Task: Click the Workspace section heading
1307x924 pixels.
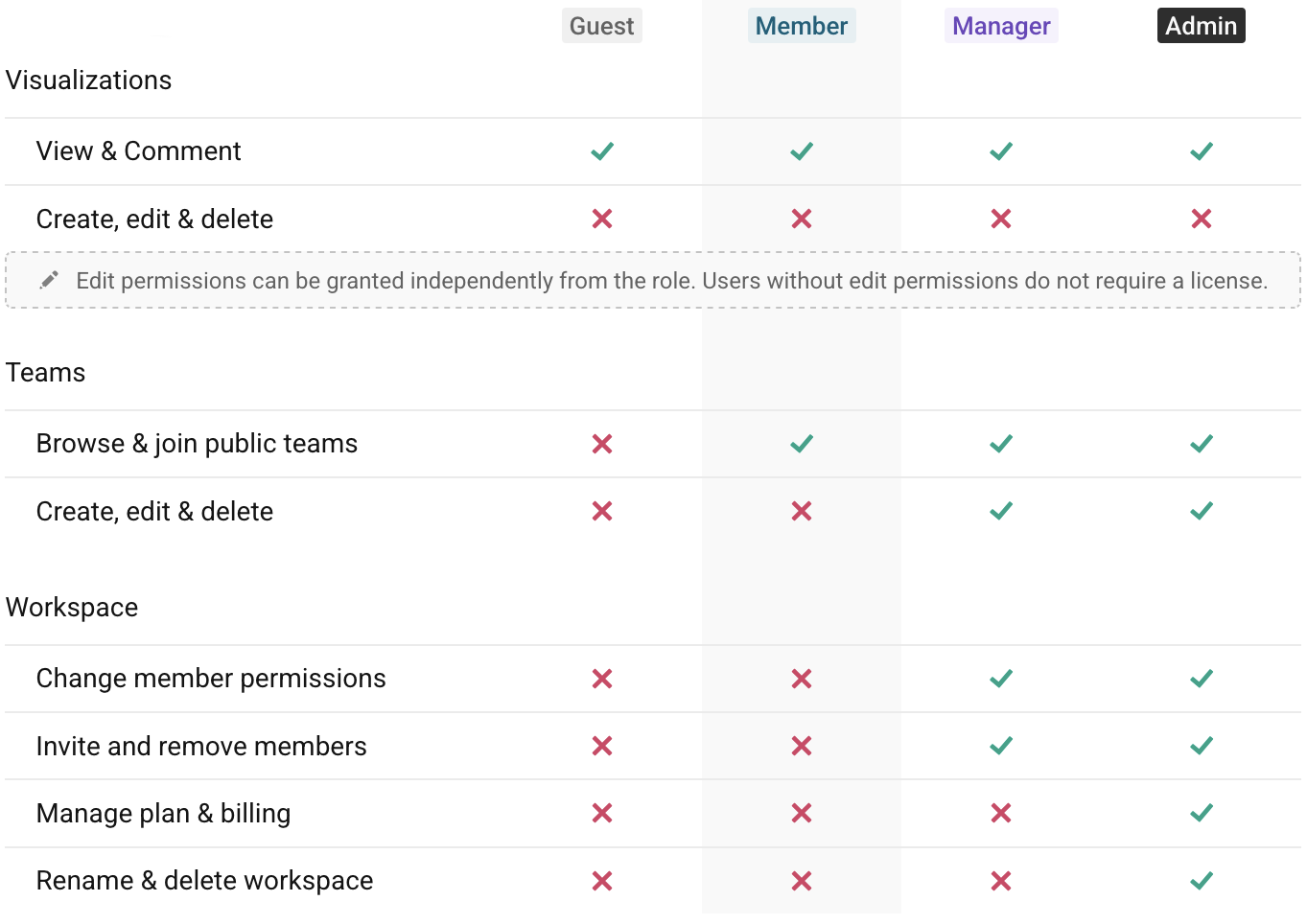Action: coord(72,608)
